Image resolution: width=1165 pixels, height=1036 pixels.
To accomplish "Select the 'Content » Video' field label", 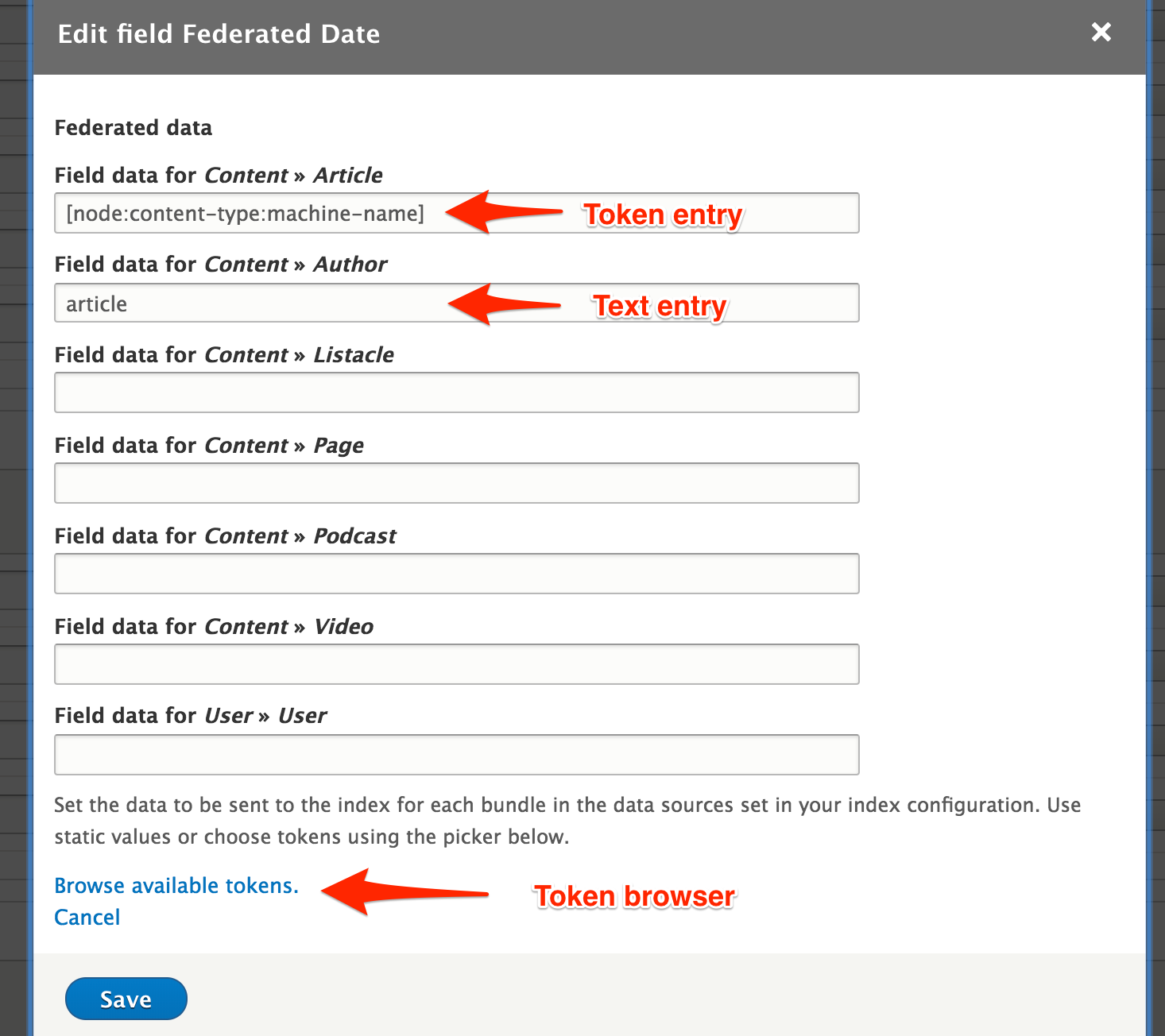I will pyautogui.click(x=214, y=627).
